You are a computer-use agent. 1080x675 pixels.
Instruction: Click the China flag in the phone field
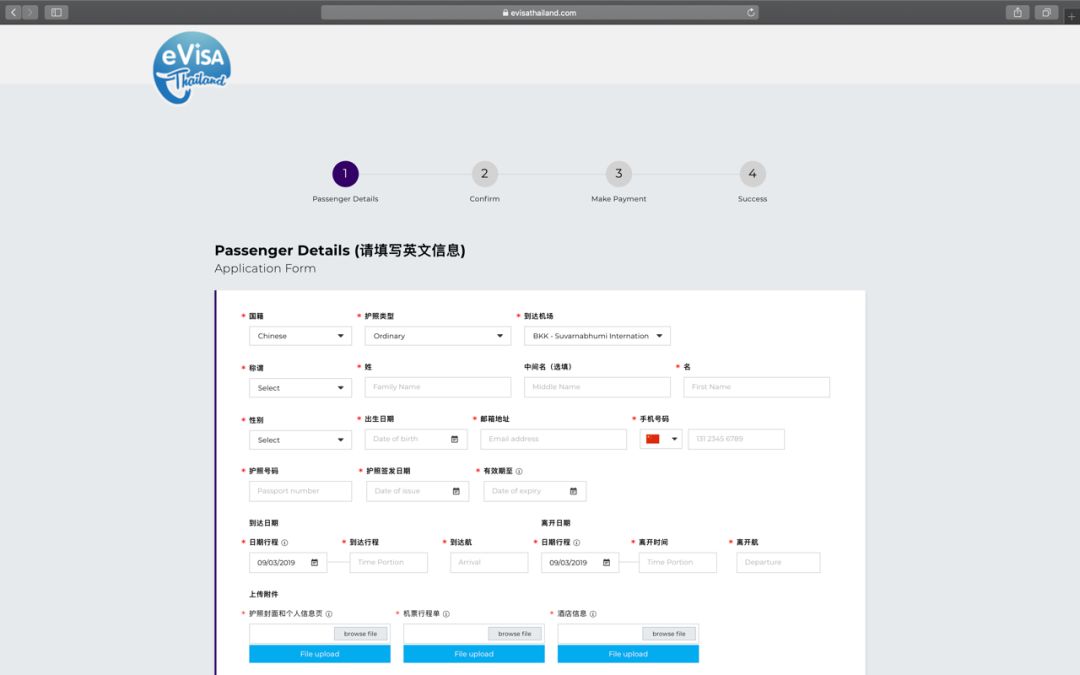click(x=652, y=439)
